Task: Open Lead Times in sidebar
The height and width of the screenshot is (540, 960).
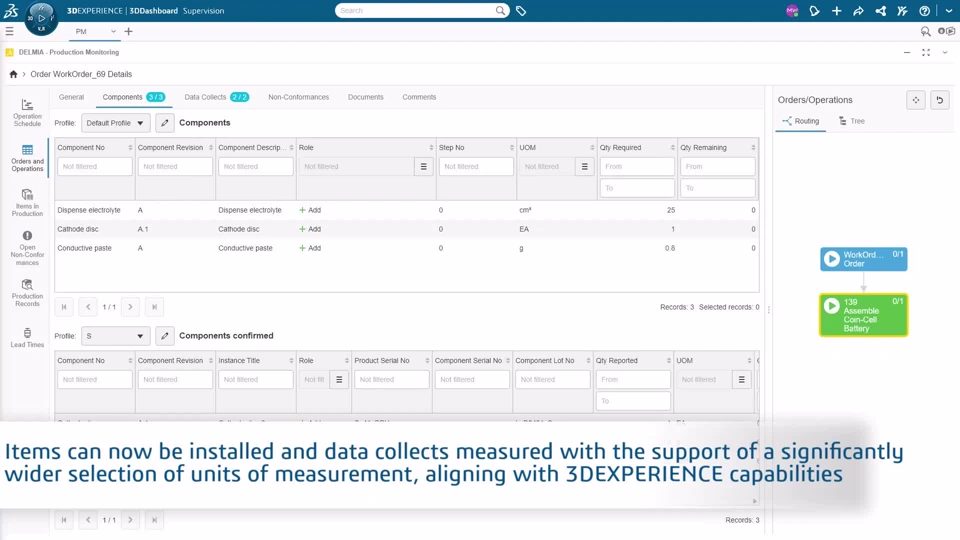Action: pos(27,338)
